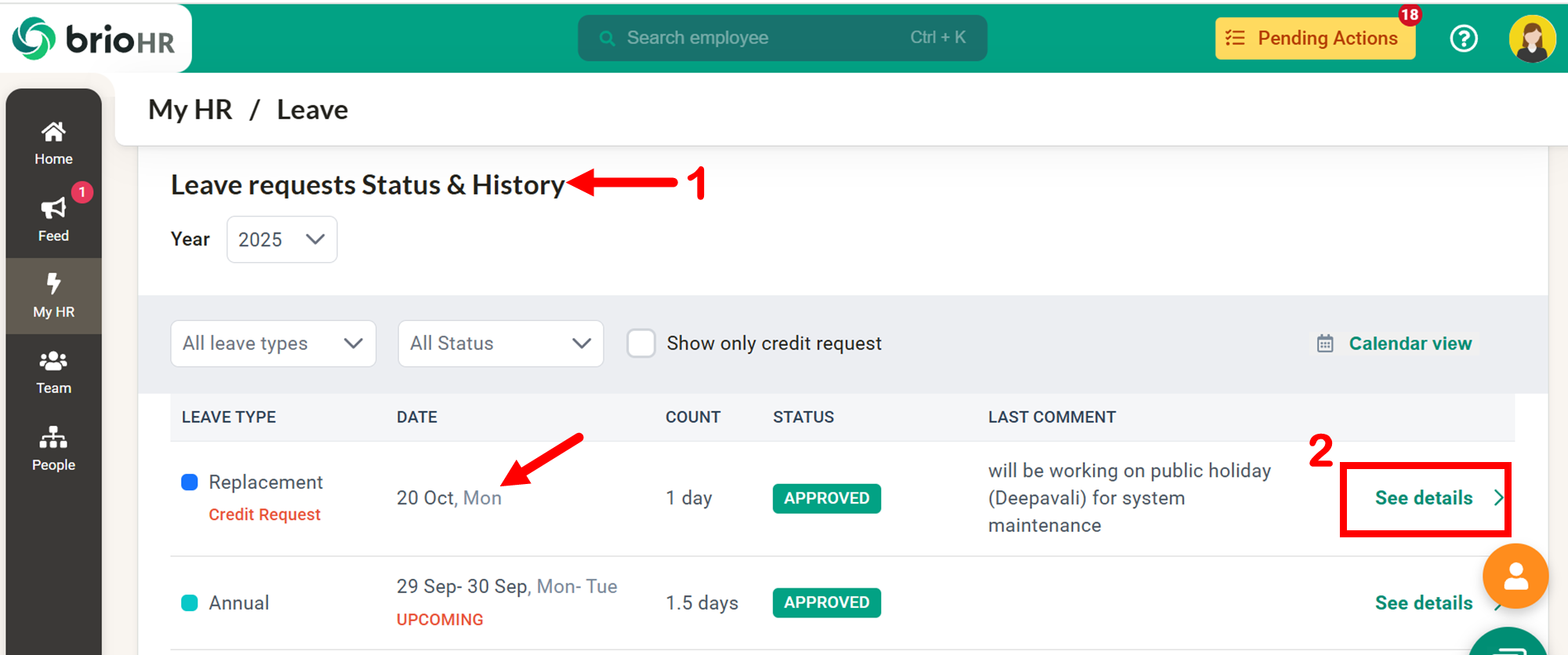Open the user profile avatar
Image resolution: width=1568 pixels, height=655 pixels.
[x=1531, y=38]
